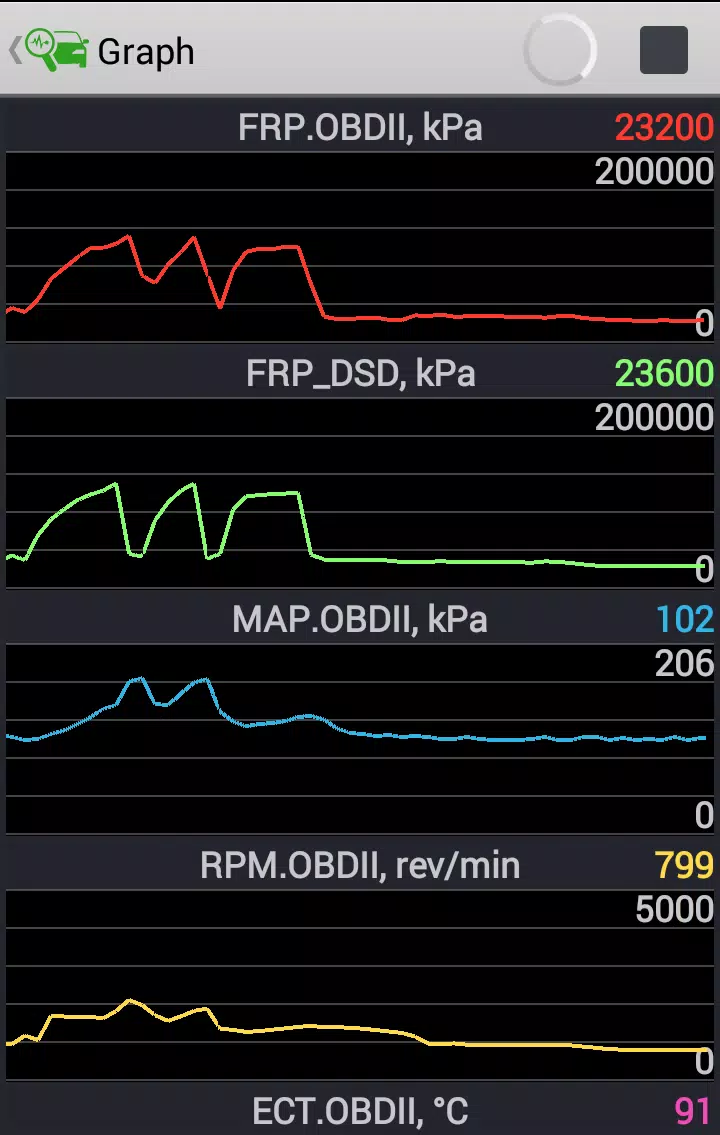Select the FRP_DSD, kPa label
The image size is (720, 1135).
pos(360,374)
